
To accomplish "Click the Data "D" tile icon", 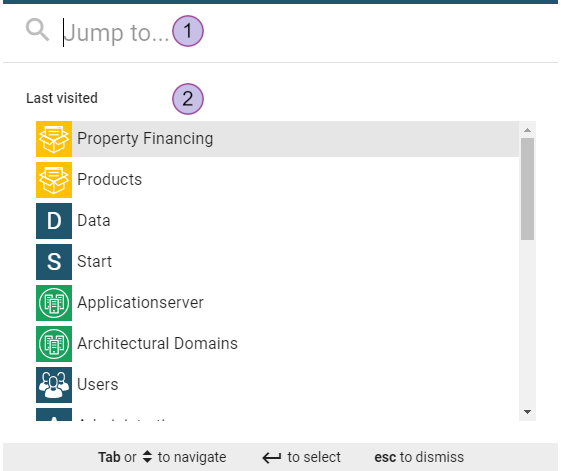I will click(x=54, y=221).
